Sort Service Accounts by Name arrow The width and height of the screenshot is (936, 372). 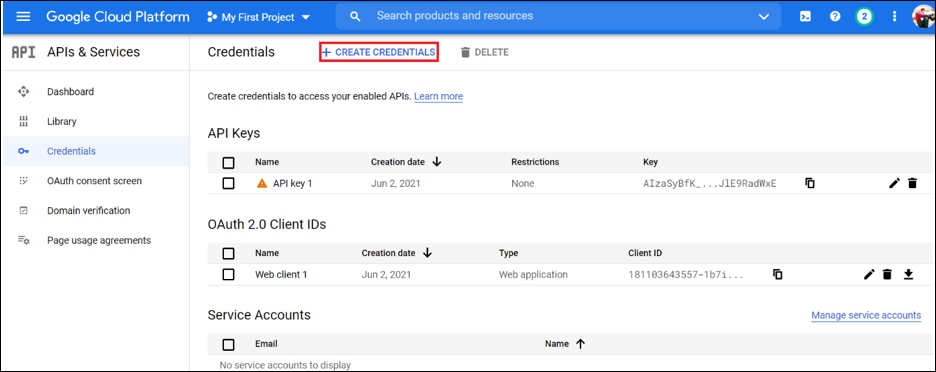[580, 343]
